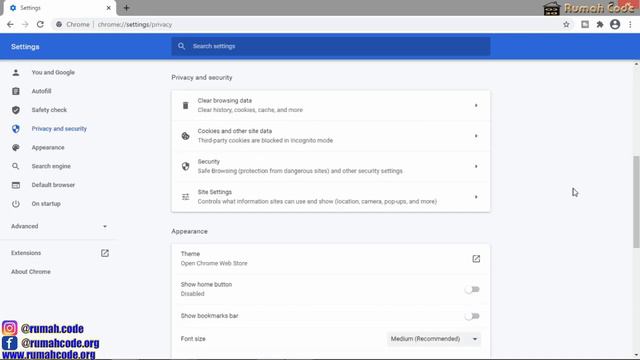
Task: Enable the Show bookmarks bar switch
Action: 472,316
